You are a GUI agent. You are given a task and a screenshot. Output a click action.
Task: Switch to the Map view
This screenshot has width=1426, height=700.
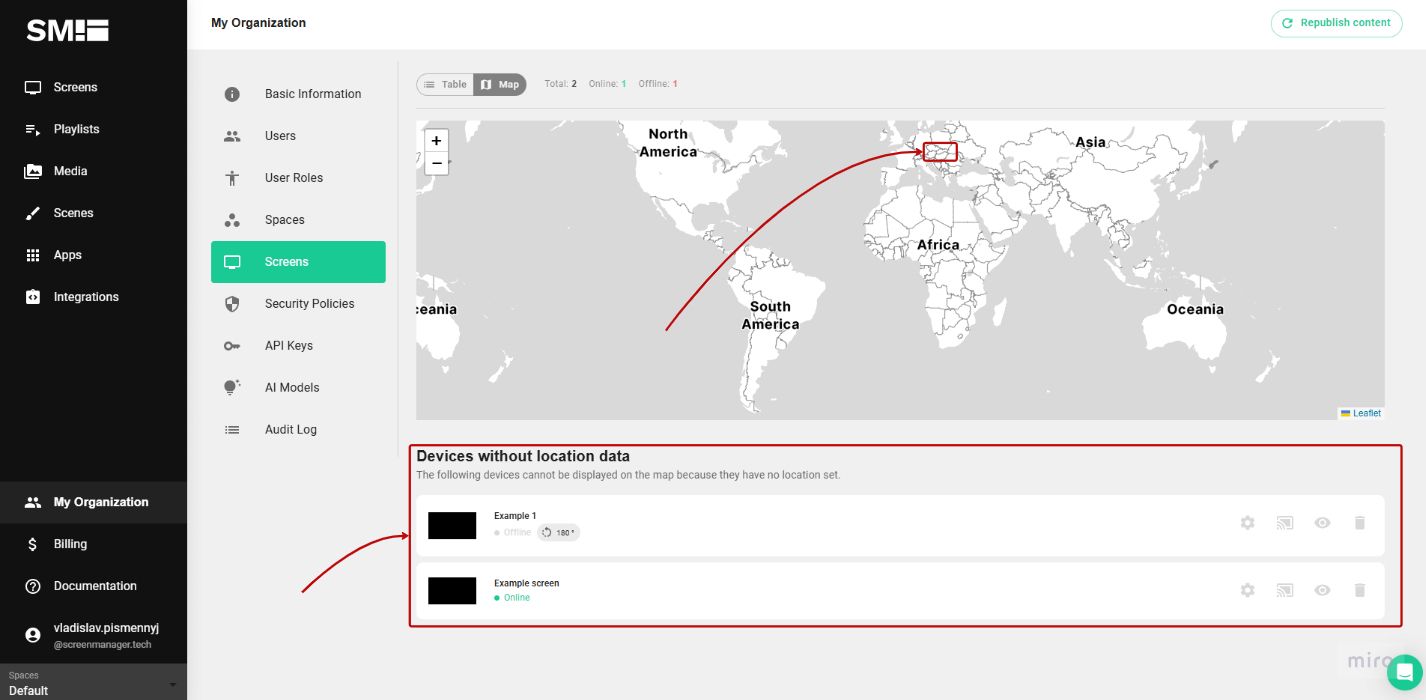[500, 84]
